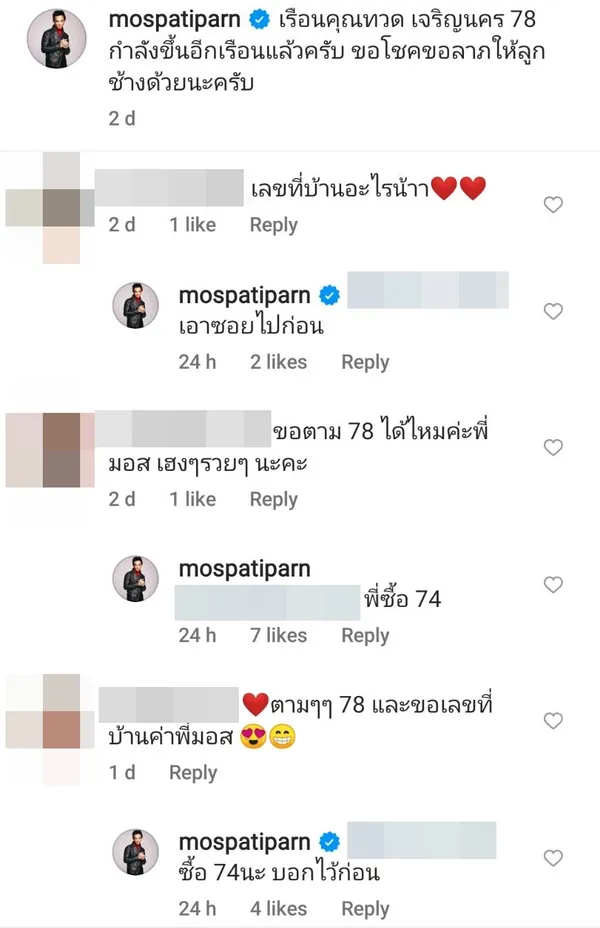Screen dimensions: 600x928
Task: Tap the verified badge in the post caption
Action: [x=259, y=20]
